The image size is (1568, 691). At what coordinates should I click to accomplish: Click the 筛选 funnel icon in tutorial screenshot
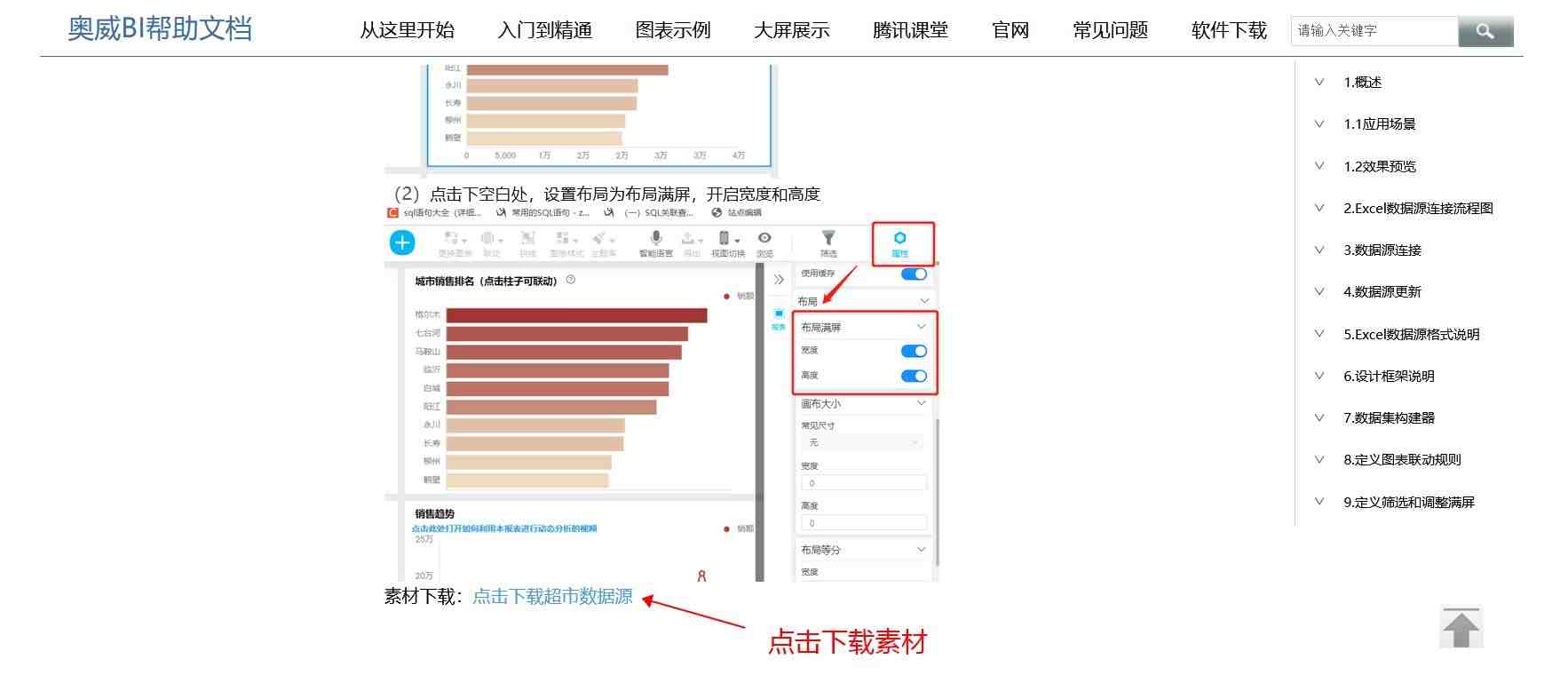coord(828,238)
